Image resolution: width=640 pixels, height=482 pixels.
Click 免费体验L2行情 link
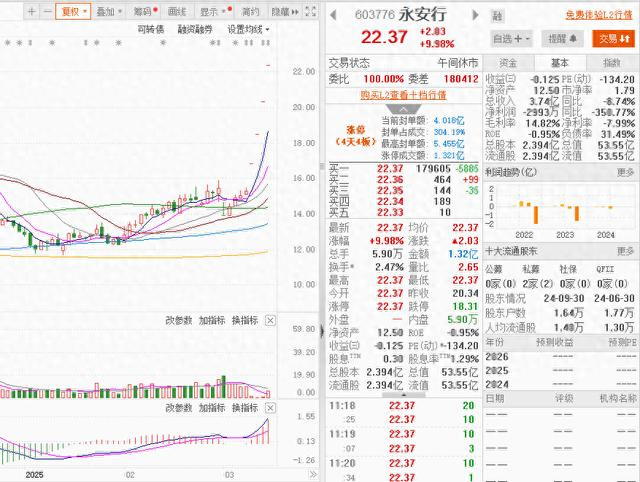599,16
